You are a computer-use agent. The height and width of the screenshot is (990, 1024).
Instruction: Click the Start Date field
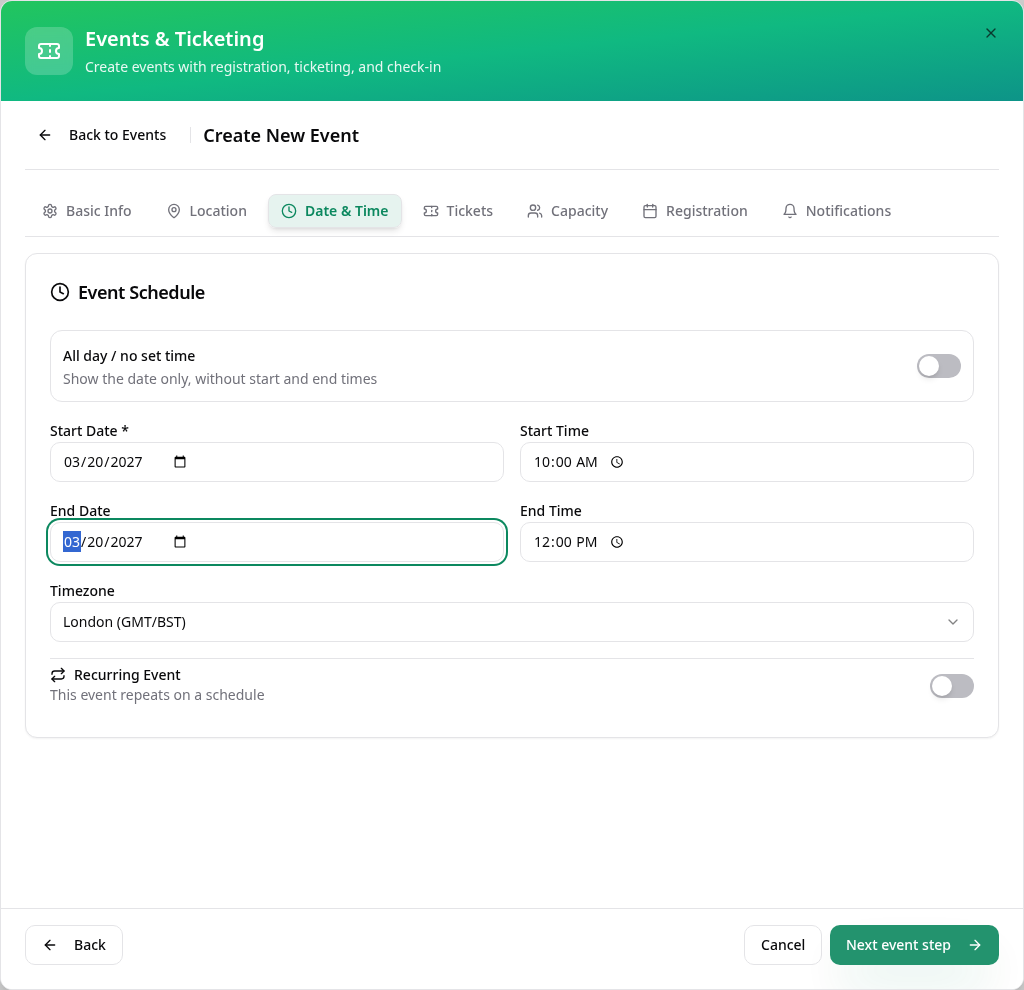click(x=277, y=462)
